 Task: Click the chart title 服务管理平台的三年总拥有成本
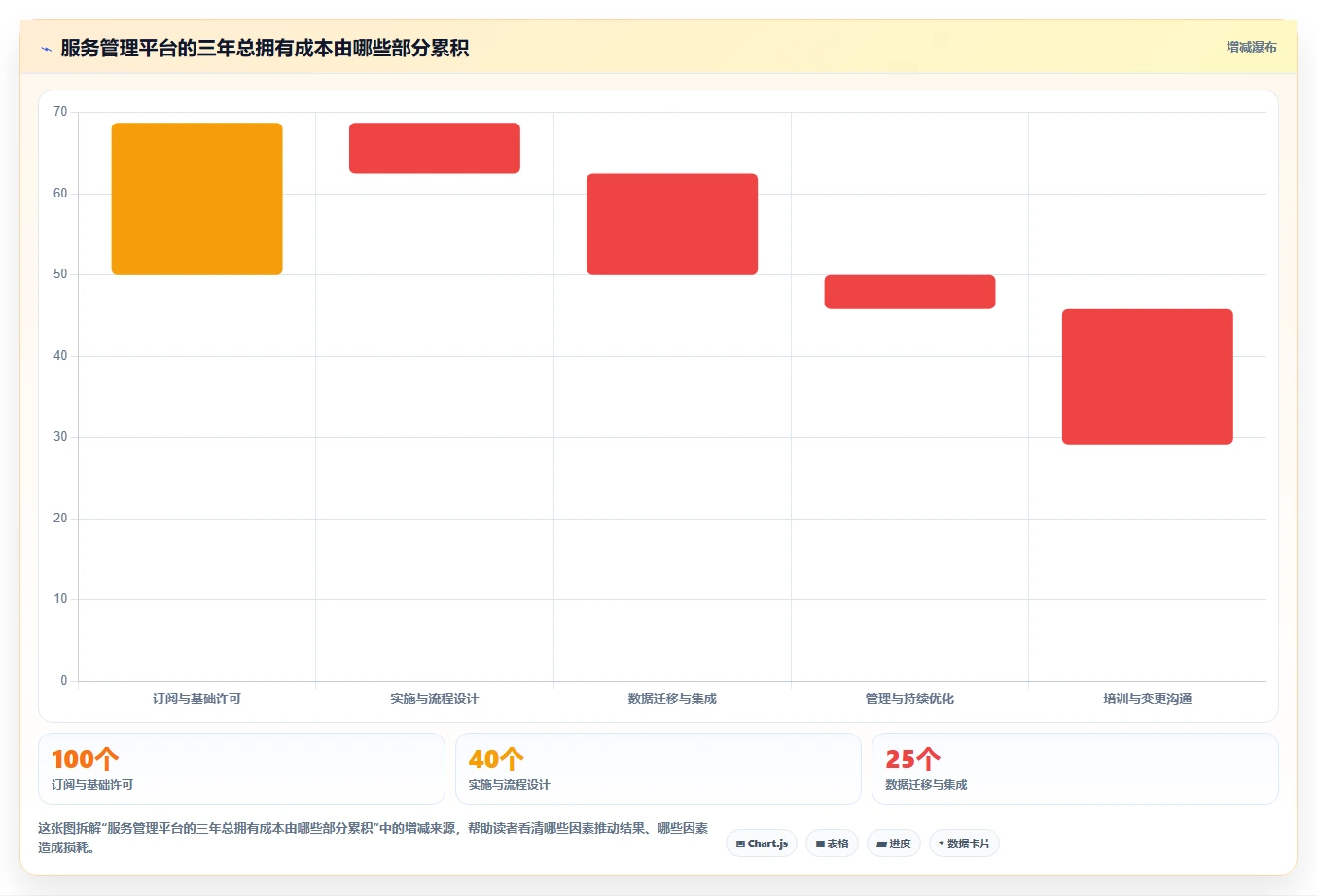tap(265, 48)
